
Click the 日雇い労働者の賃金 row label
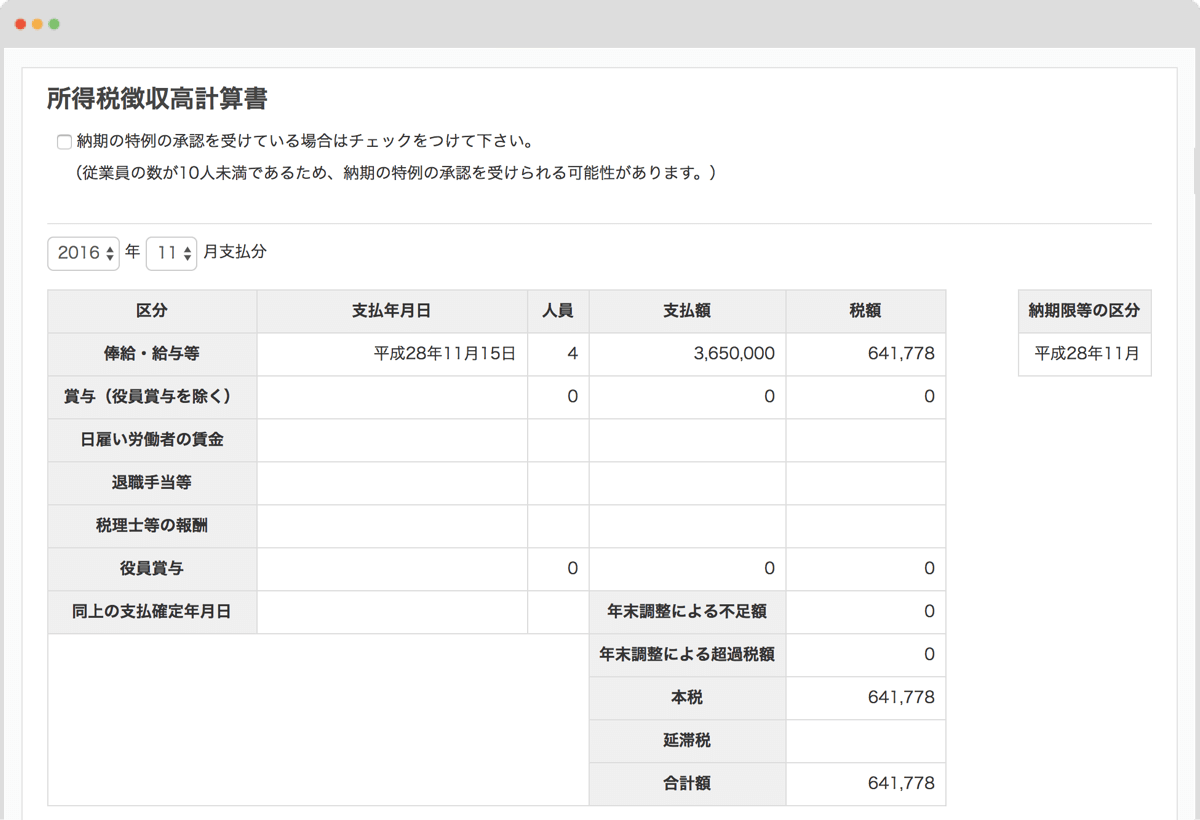(x=152, y=440)
